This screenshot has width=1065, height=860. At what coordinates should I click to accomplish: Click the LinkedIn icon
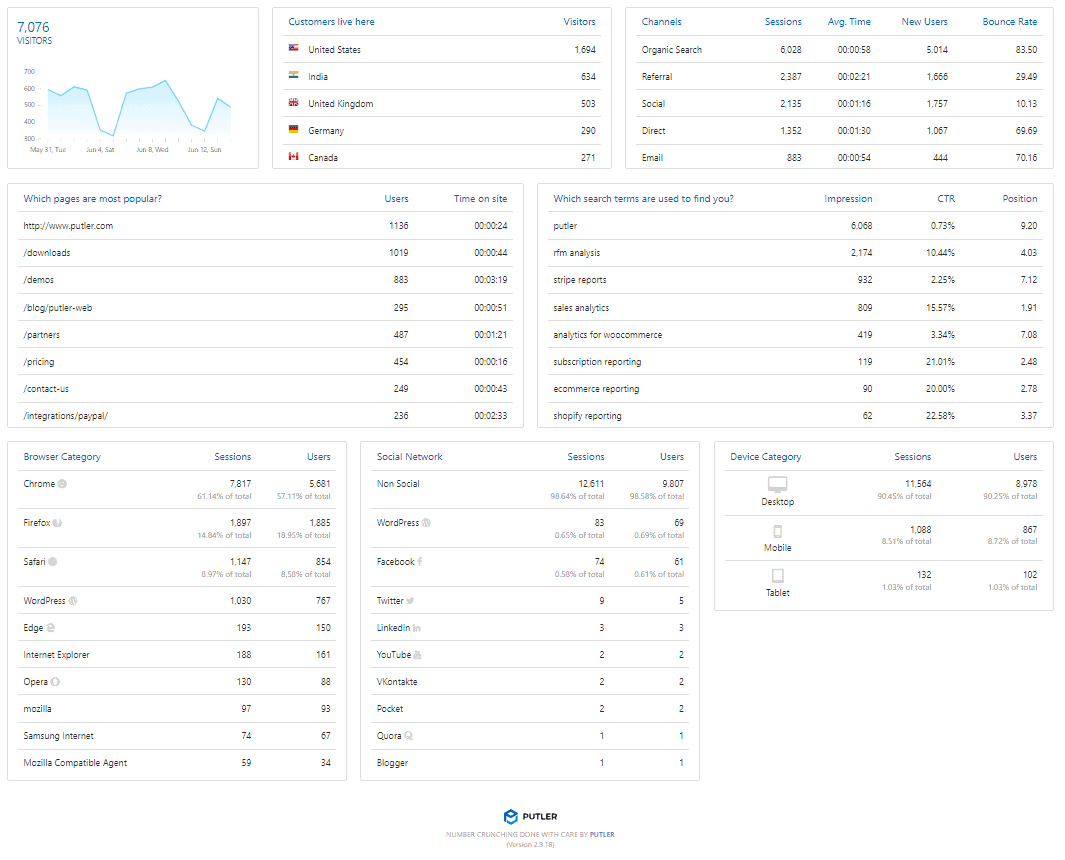click(x=417, y=628)
